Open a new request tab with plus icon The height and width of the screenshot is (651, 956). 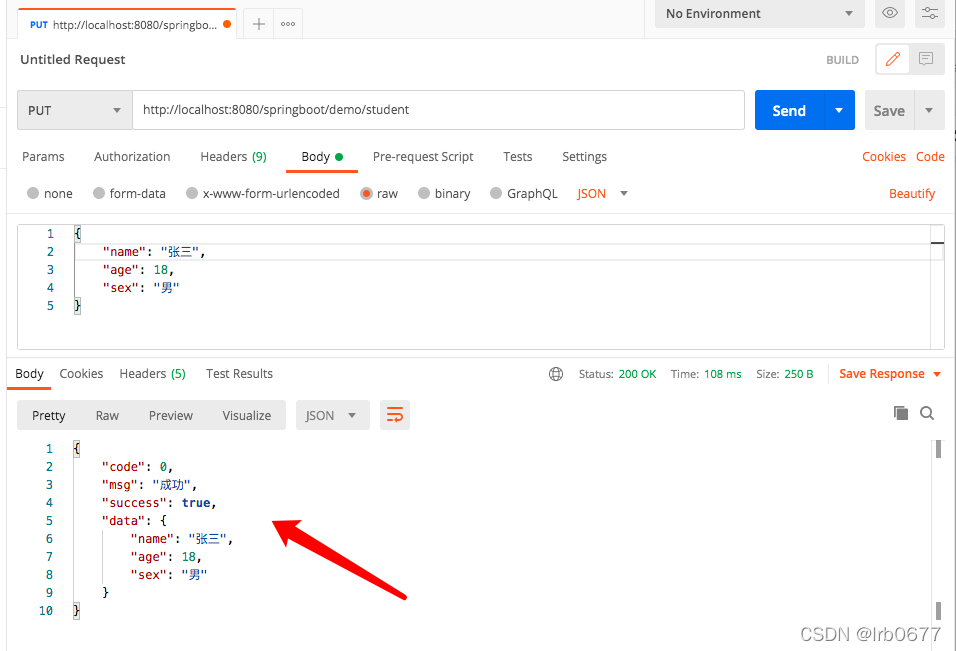pyautogui.click(x=259, y=24)
